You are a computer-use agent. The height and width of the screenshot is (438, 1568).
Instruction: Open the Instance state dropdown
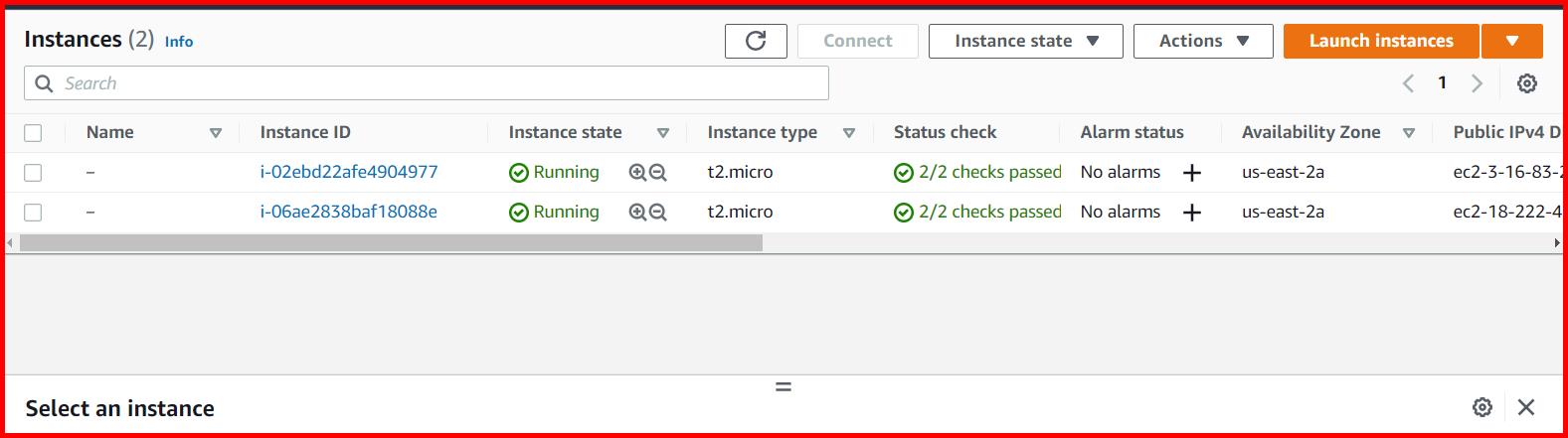coord(1026,41)
